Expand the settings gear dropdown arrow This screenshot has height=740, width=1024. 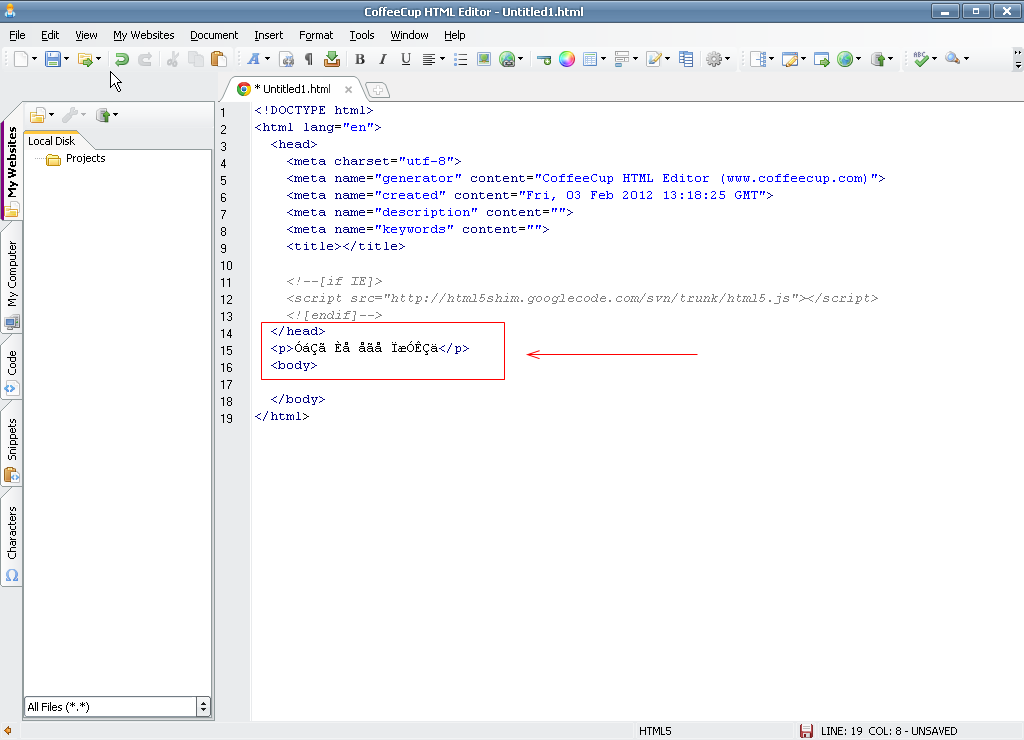click(728, 59)
